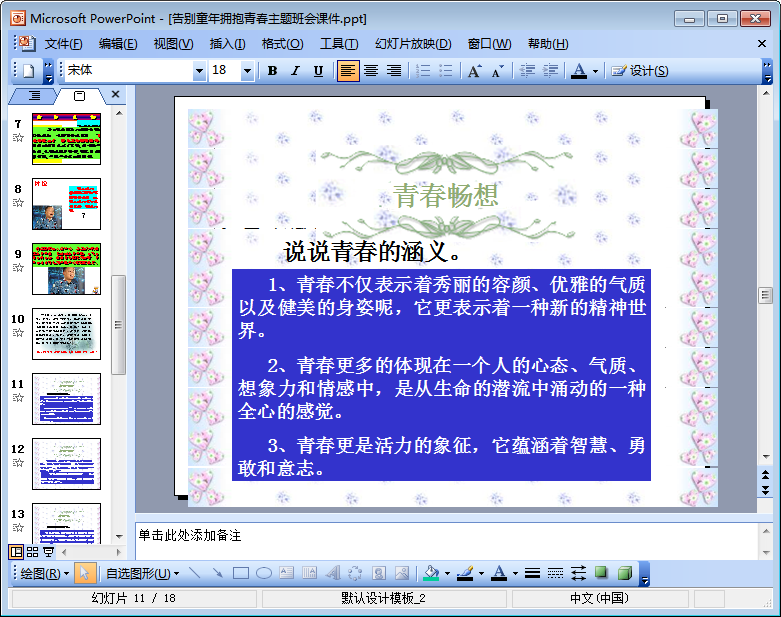Select the Arrow drawing tool

coord(218,574)
